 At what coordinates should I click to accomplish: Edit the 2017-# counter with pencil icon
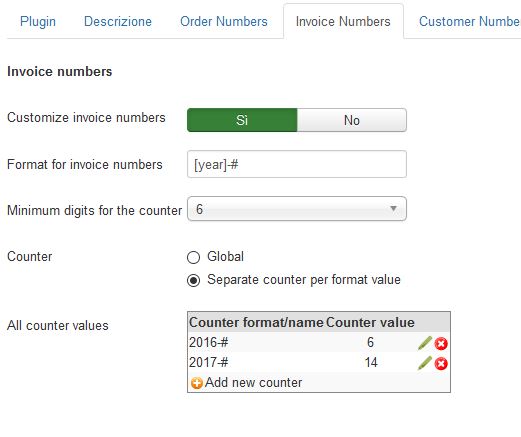point(425,363)
